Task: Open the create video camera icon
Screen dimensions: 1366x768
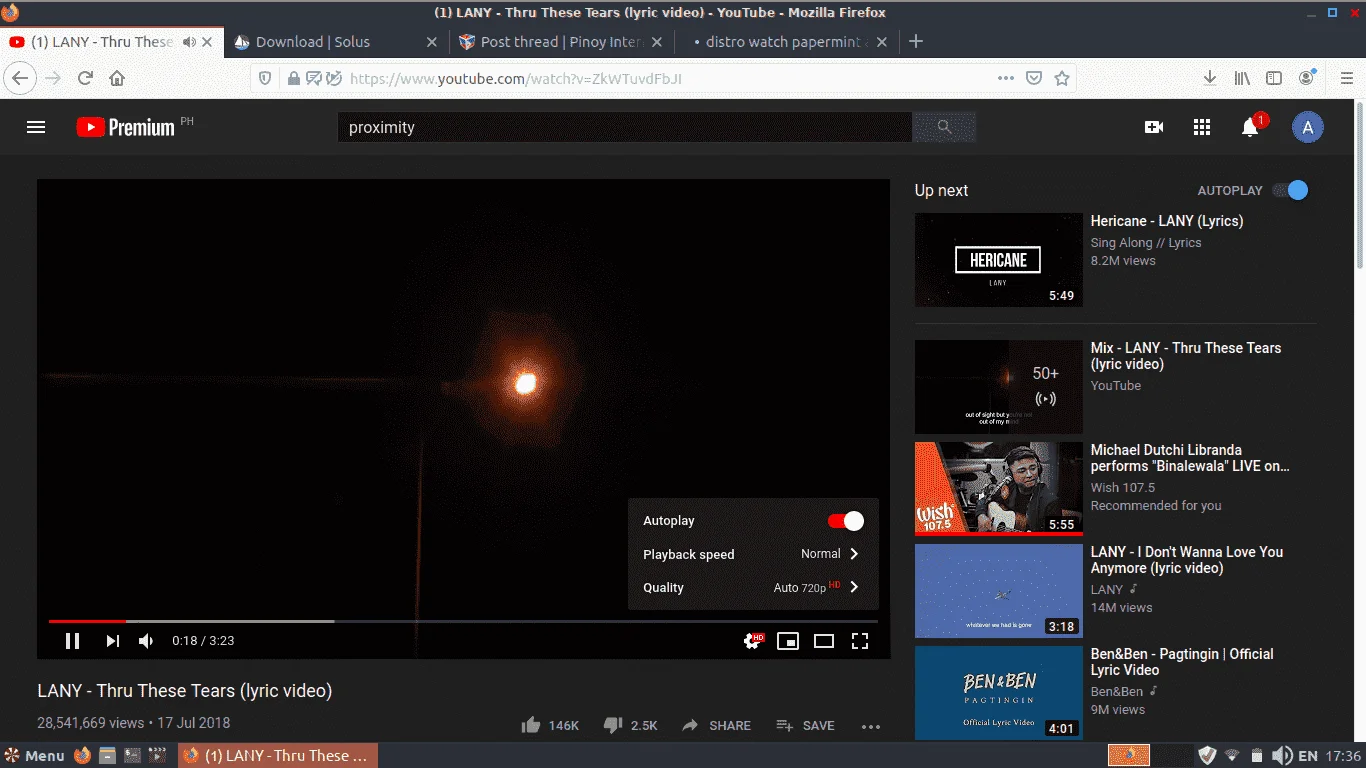Action: pos(1154,127)
